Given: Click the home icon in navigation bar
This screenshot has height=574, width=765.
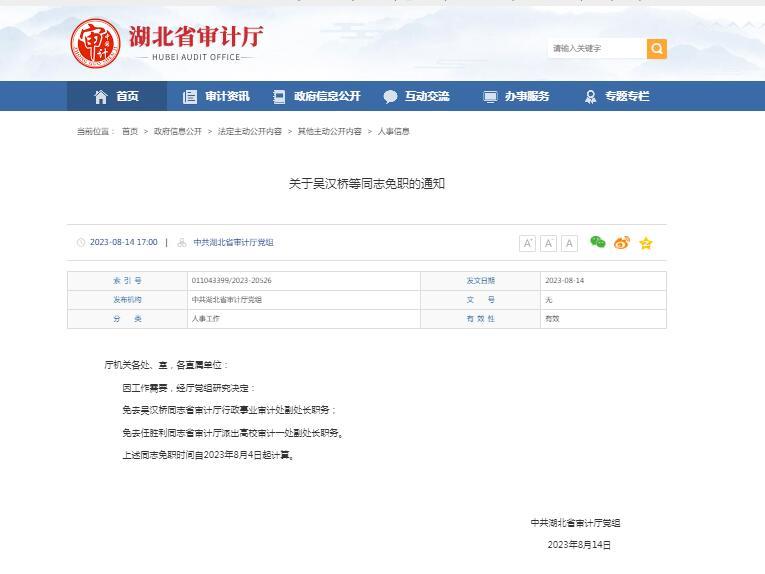Looking at the screenshot, I should (x=101, y=97).
